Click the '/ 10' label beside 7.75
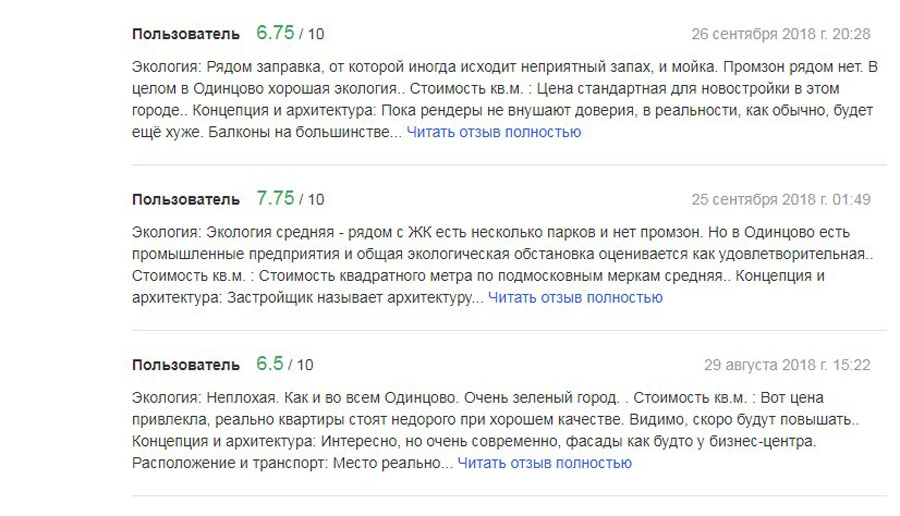Viewport: 900px width, 516px height. 312,200
